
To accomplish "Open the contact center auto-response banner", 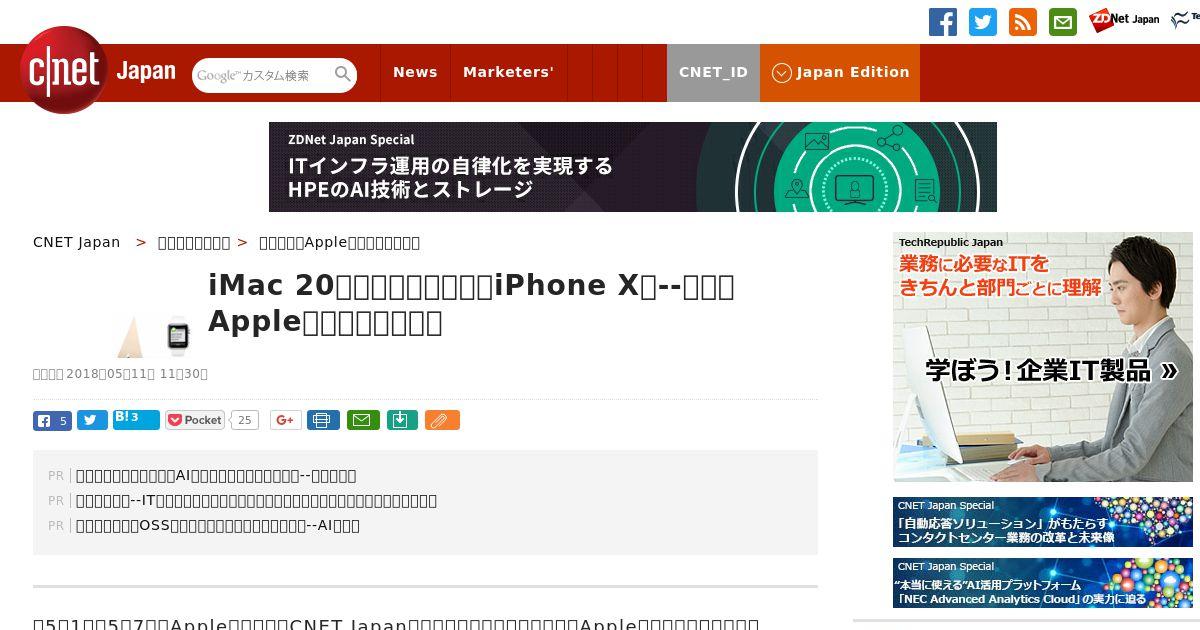I will pyautogui.click(x=1043, y=522).
